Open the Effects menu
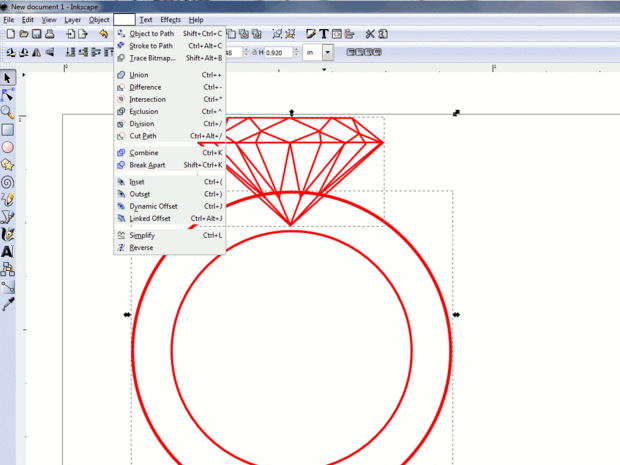 (170, 20)
